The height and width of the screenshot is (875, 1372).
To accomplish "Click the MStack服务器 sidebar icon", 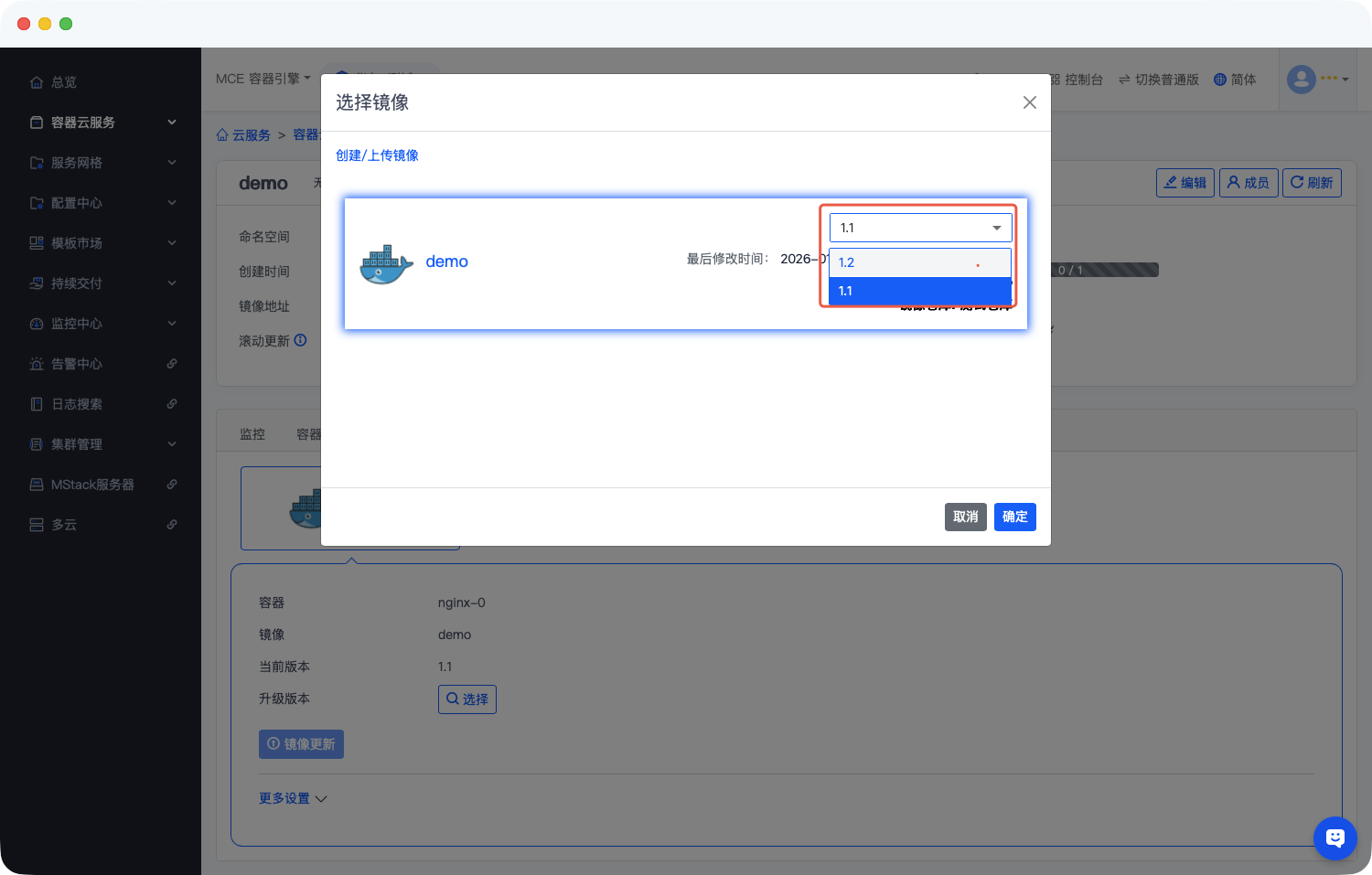I will point(37,485).
